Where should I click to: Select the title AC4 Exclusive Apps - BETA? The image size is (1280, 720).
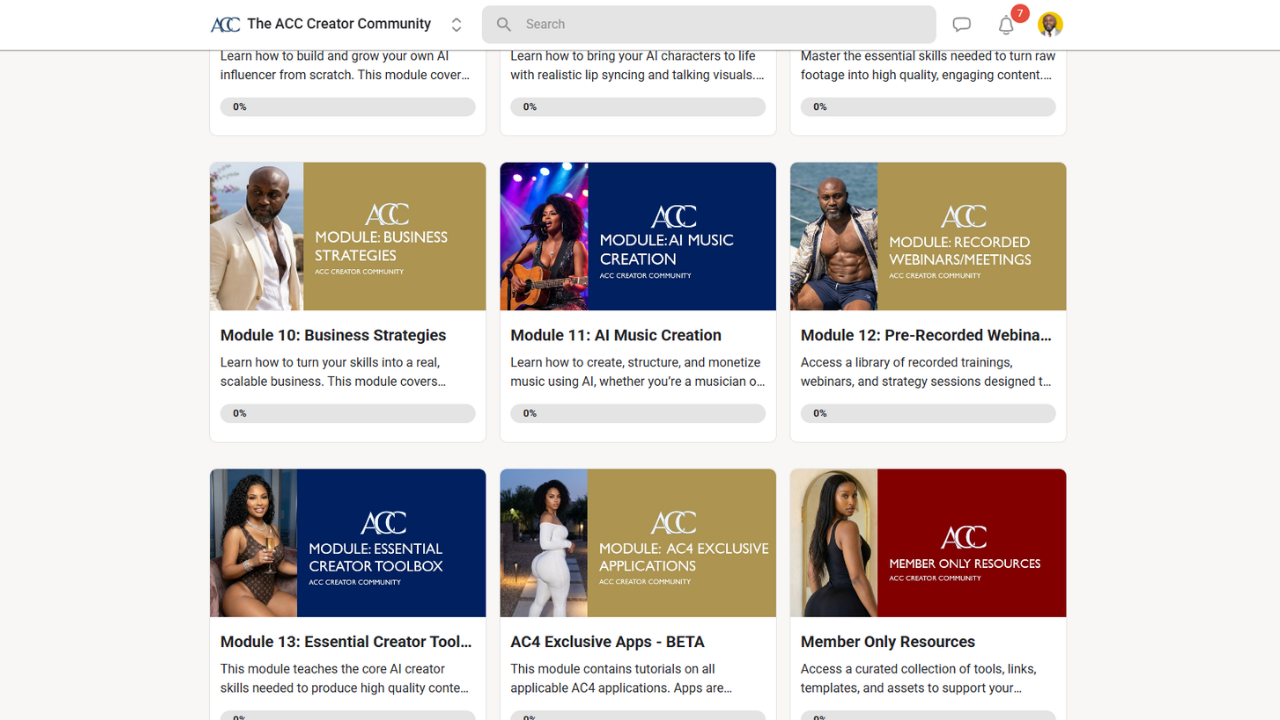608,642
